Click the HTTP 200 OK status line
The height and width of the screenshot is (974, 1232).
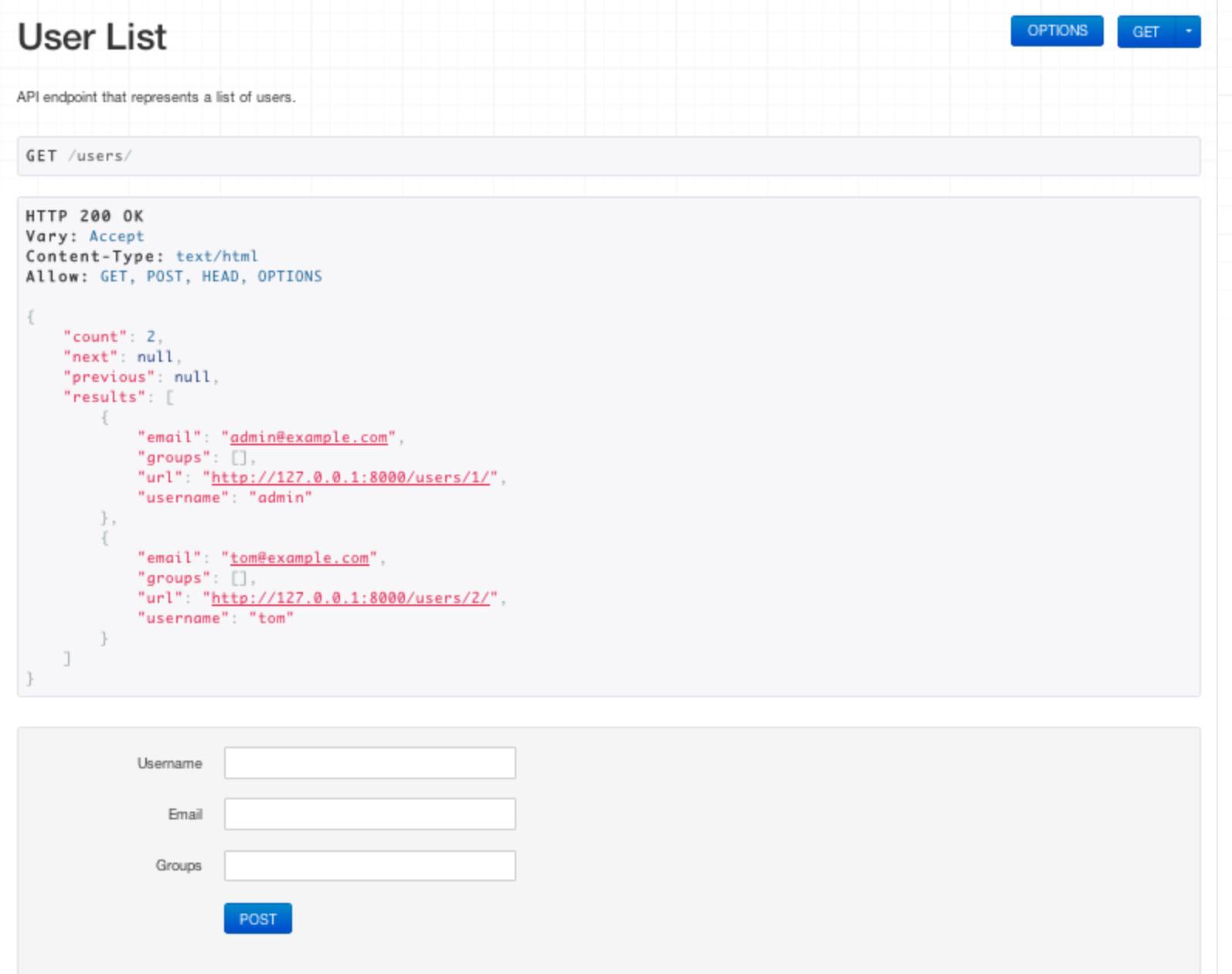pyautogui.click(x=84, y=216)
